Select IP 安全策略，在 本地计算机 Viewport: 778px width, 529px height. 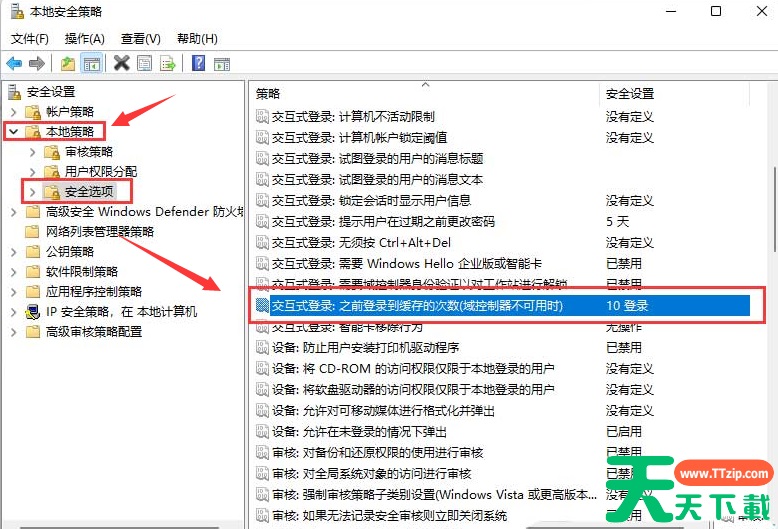121,312
